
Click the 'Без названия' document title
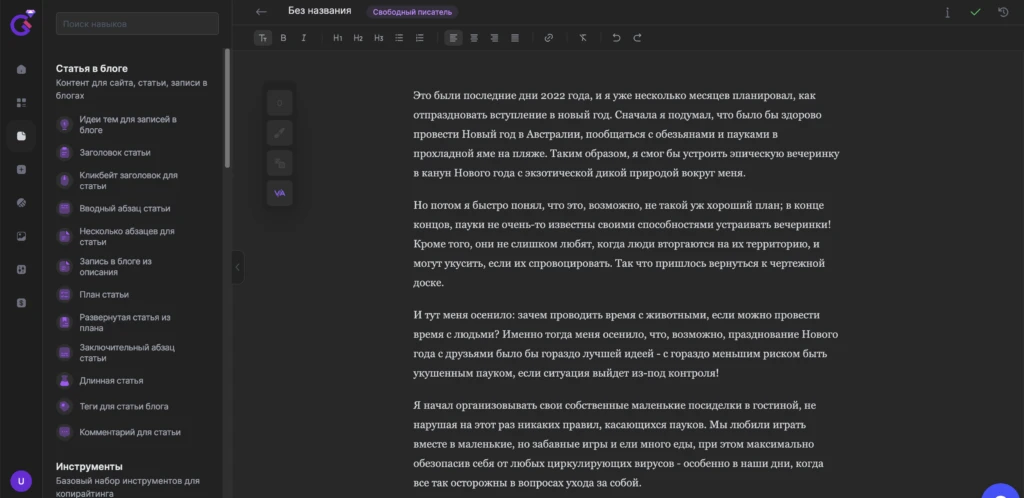pyautogui.click(x=319, y=10)
